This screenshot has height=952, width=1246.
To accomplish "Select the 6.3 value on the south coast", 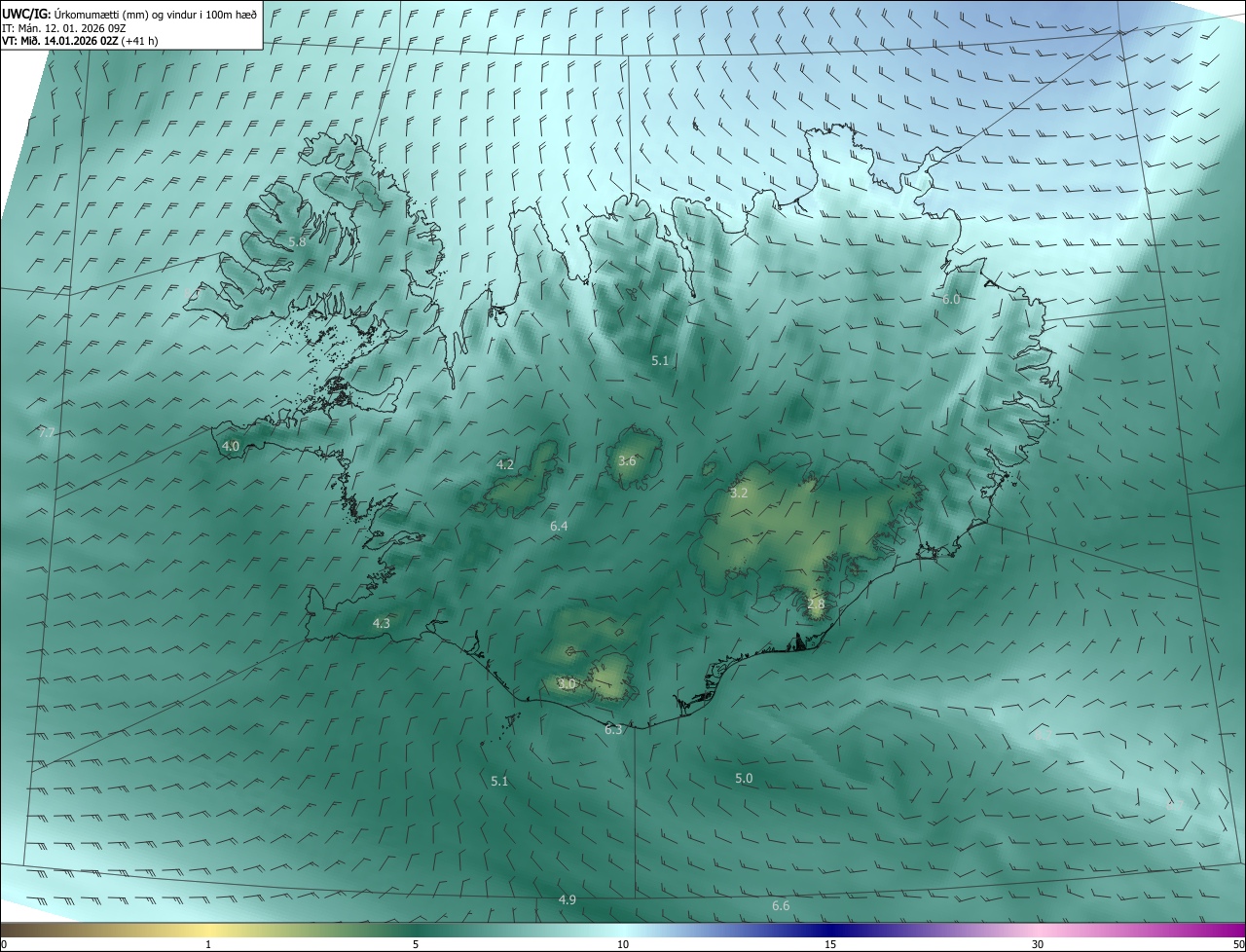I will [x=613, y=730].
